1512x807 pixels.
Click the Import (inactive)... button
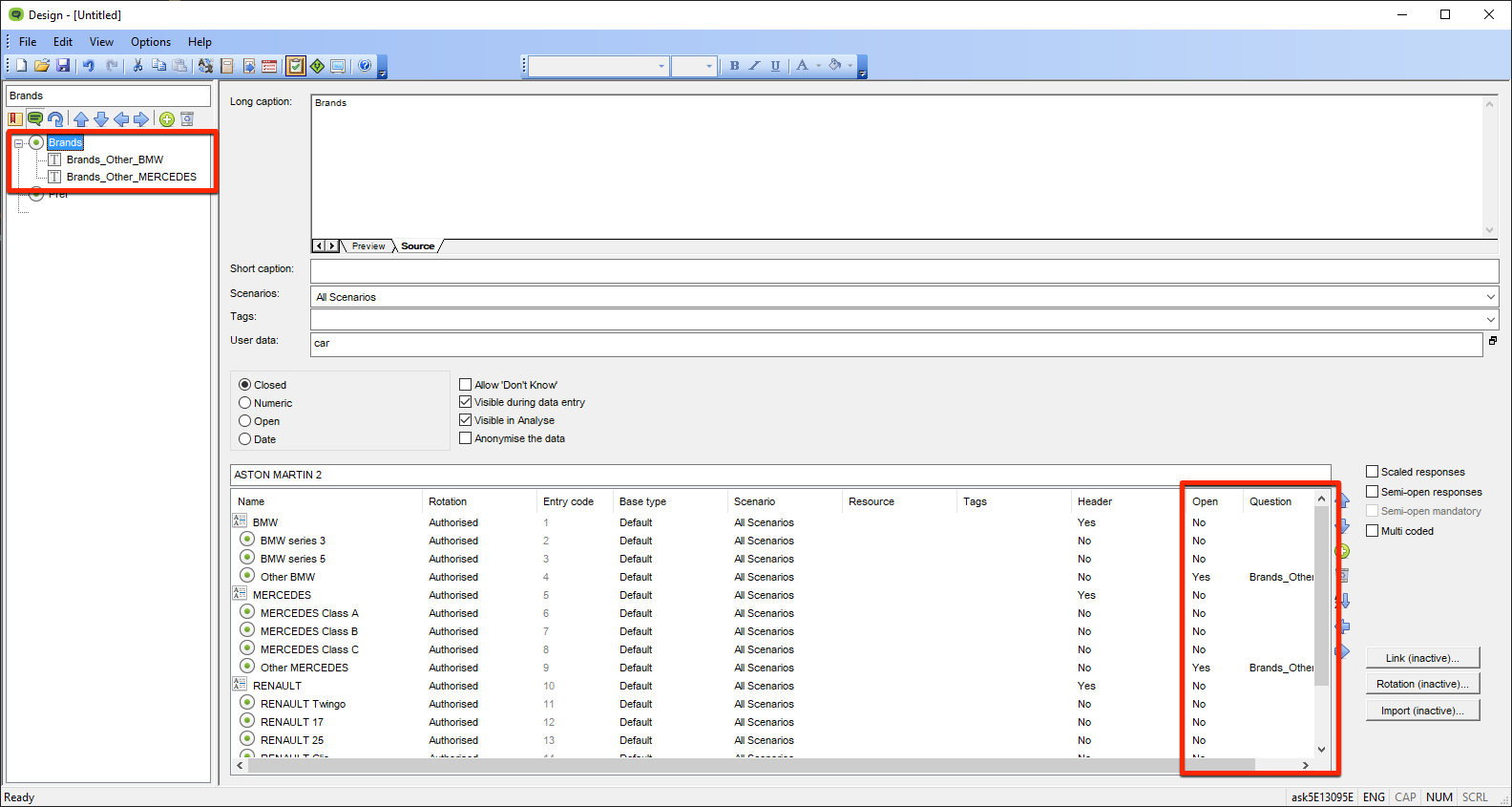point(1422,711)
